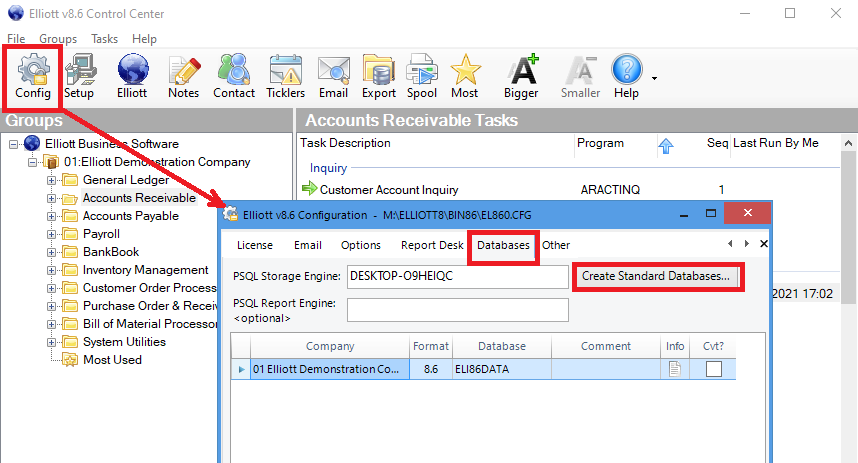Open the Config toolbar icon
The height and width of the screenshot is (463, 858).
33,77
